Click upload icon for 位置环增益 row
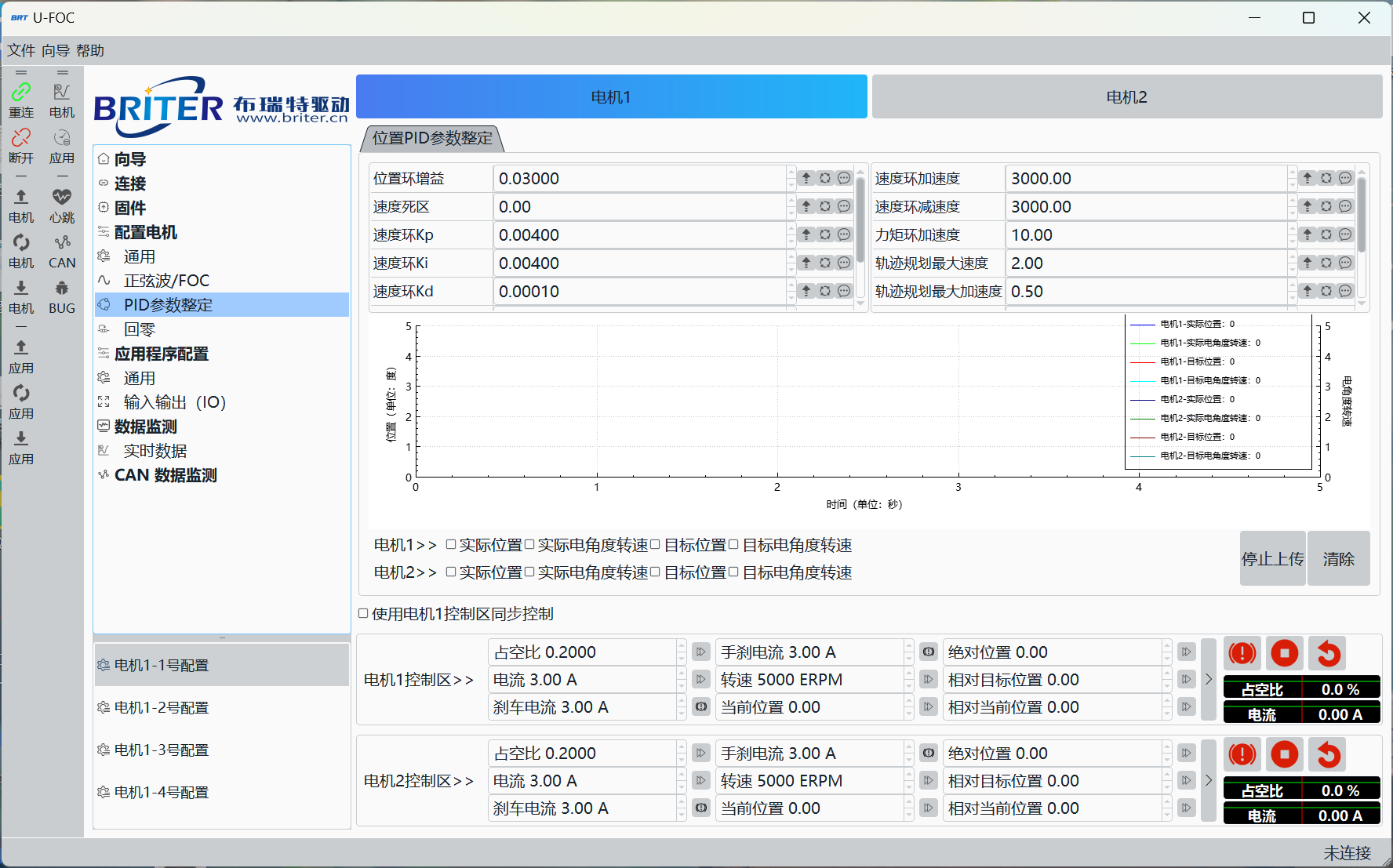Viewport: 1393px width, 868px height. coord(806,178)
